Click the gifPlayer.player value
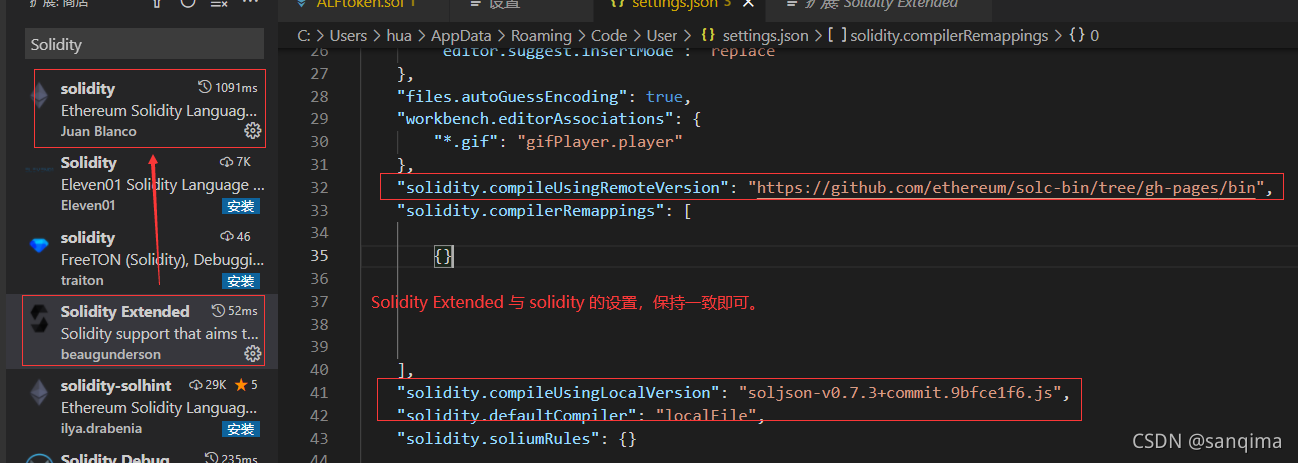Viewport: 1298px width, 463px height. coord(599,142)
